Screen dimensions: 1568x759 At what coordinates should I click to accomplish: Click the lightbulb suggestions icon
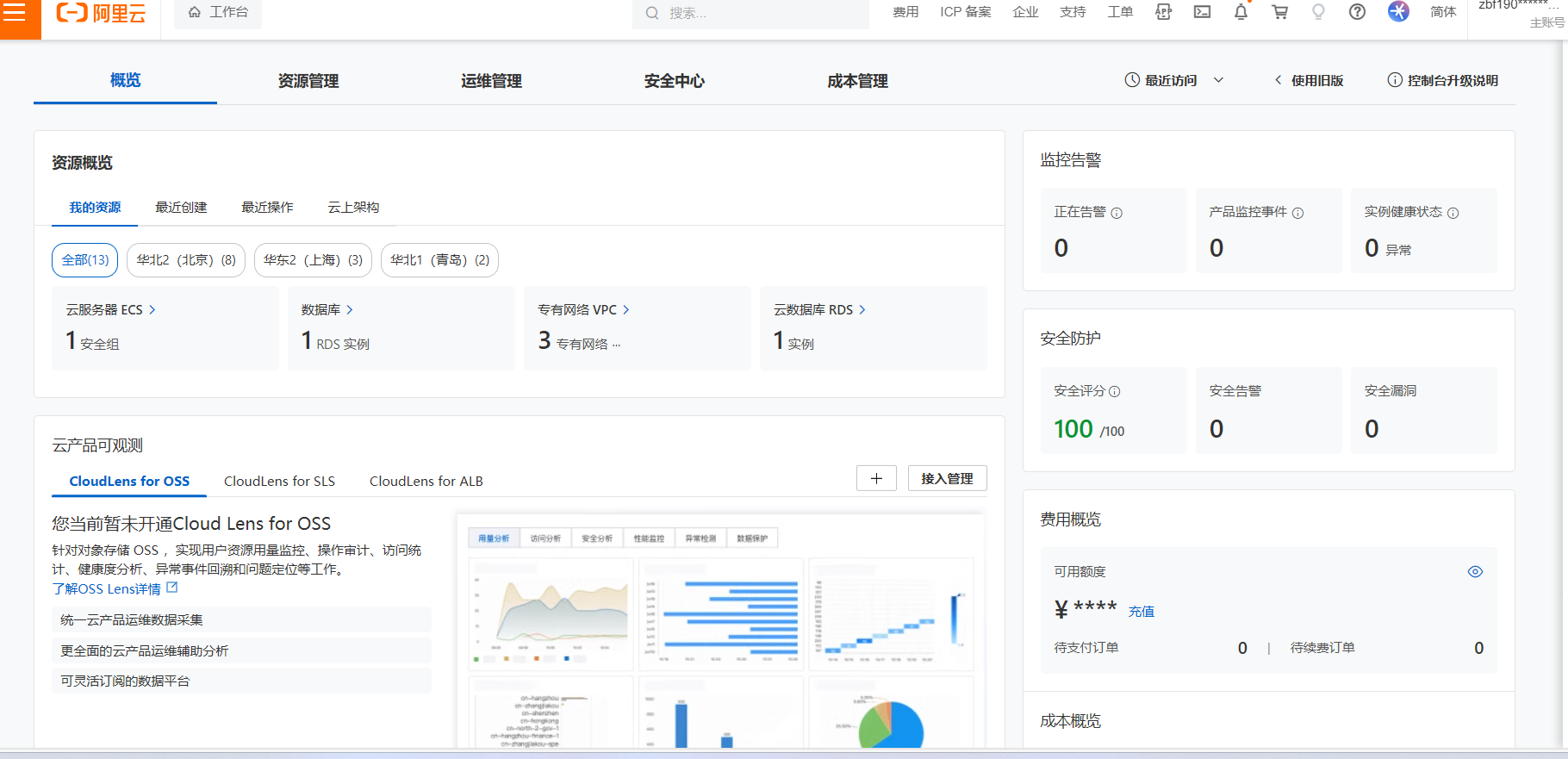(1318, 12)
